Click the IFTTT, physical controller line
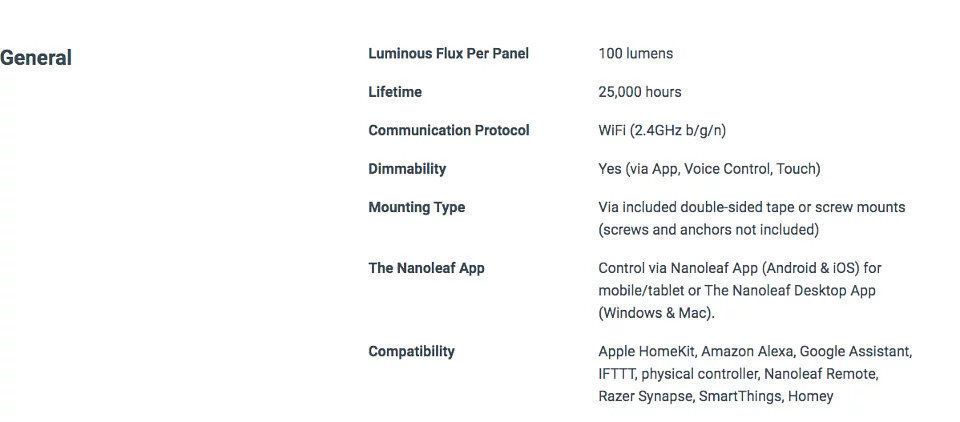Screen dimensions: 960x422 point(737,374)
